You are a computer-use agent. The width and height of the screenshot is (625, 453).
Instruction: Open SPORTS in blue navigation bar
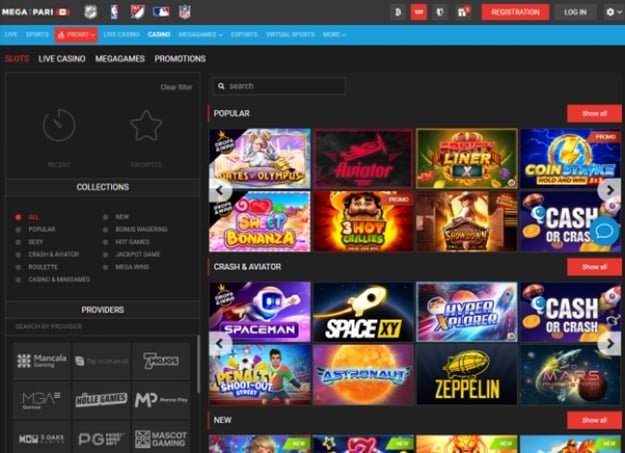[x=37, y=35]
